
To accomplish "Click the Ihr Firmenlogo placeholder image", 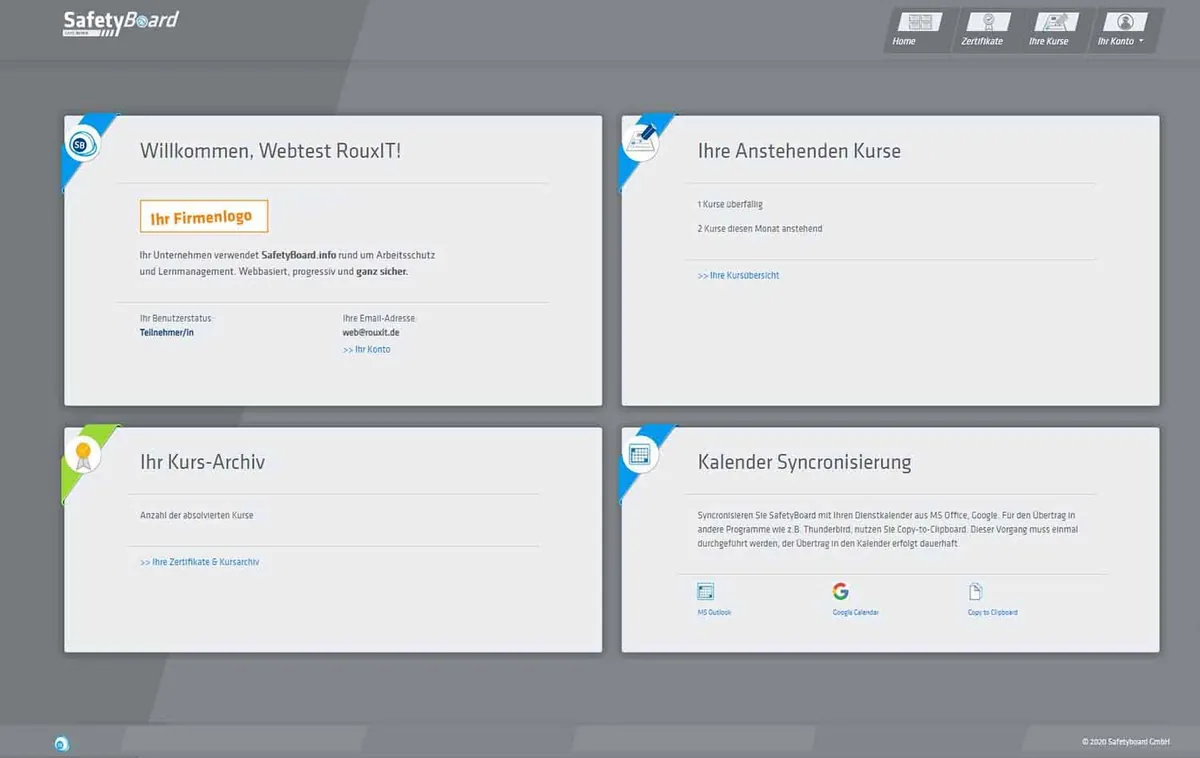I will pos(204,216).
